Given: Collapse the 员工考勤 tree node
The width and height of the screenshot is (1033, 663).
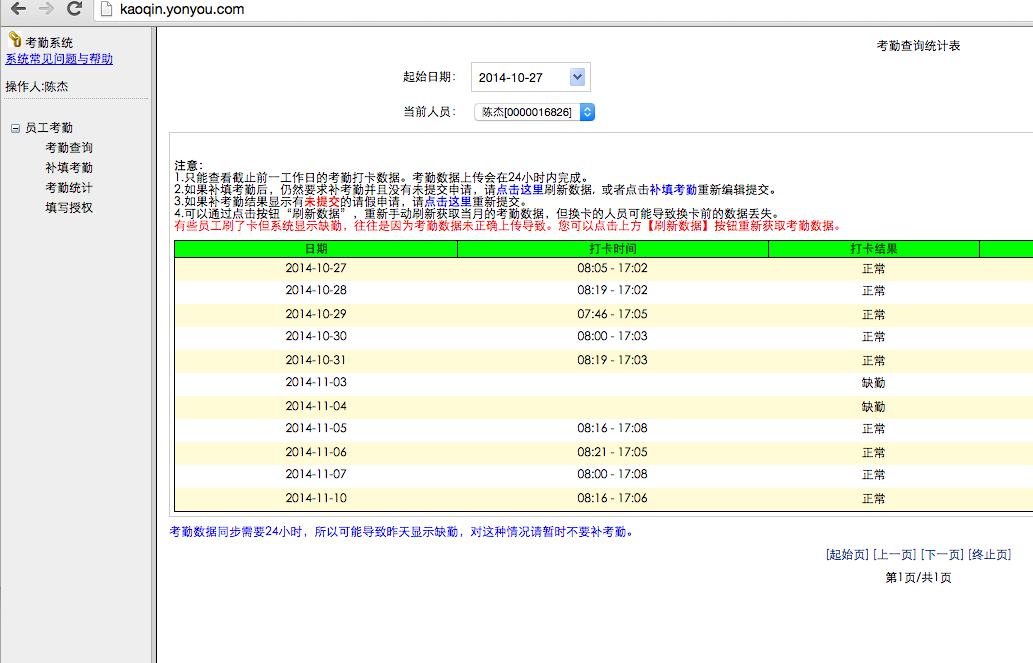Looking at the screenshot, I should (15, 128).
